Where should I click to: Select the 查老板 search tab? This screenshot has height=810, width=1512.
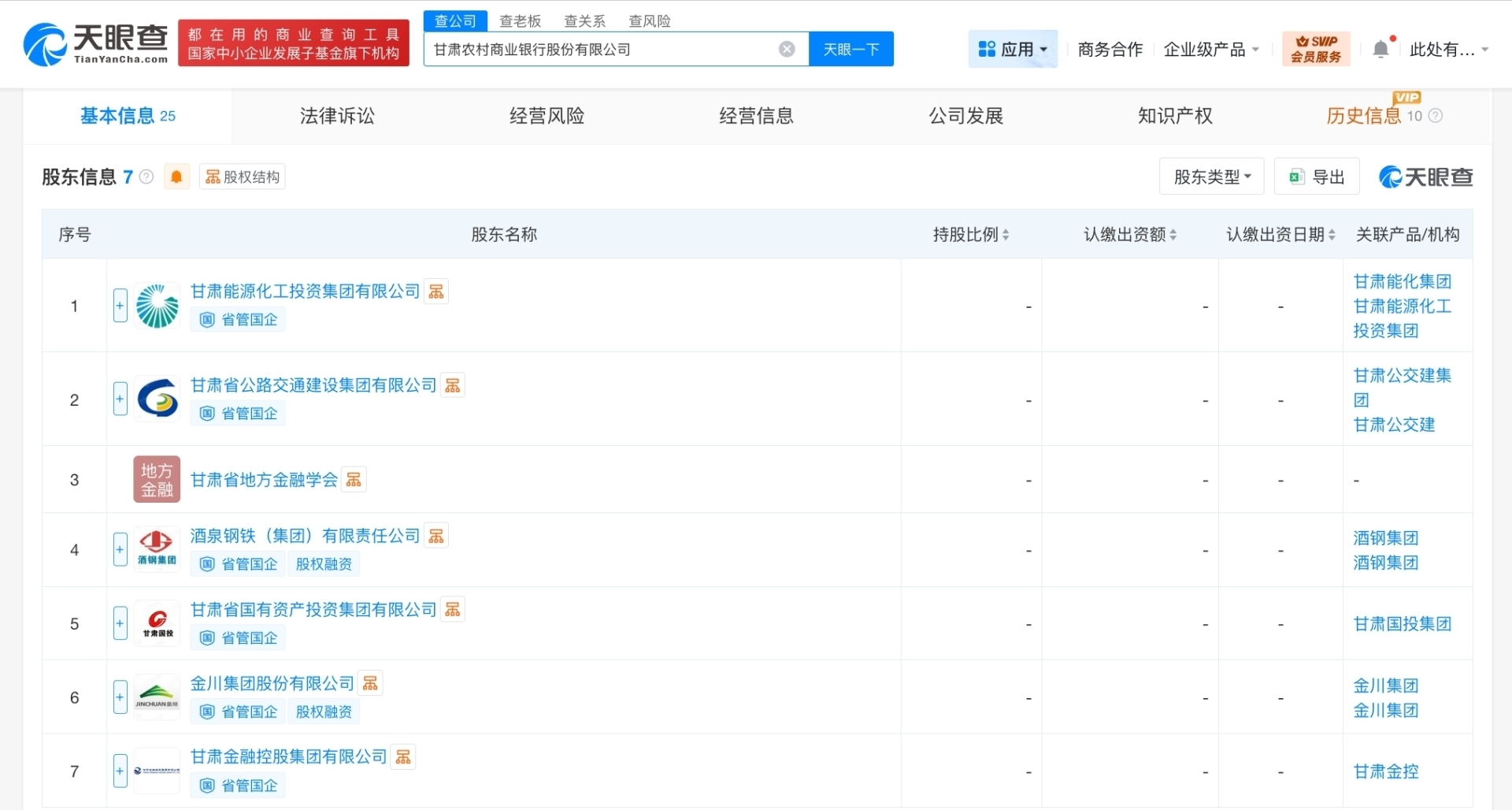[520, 20]
